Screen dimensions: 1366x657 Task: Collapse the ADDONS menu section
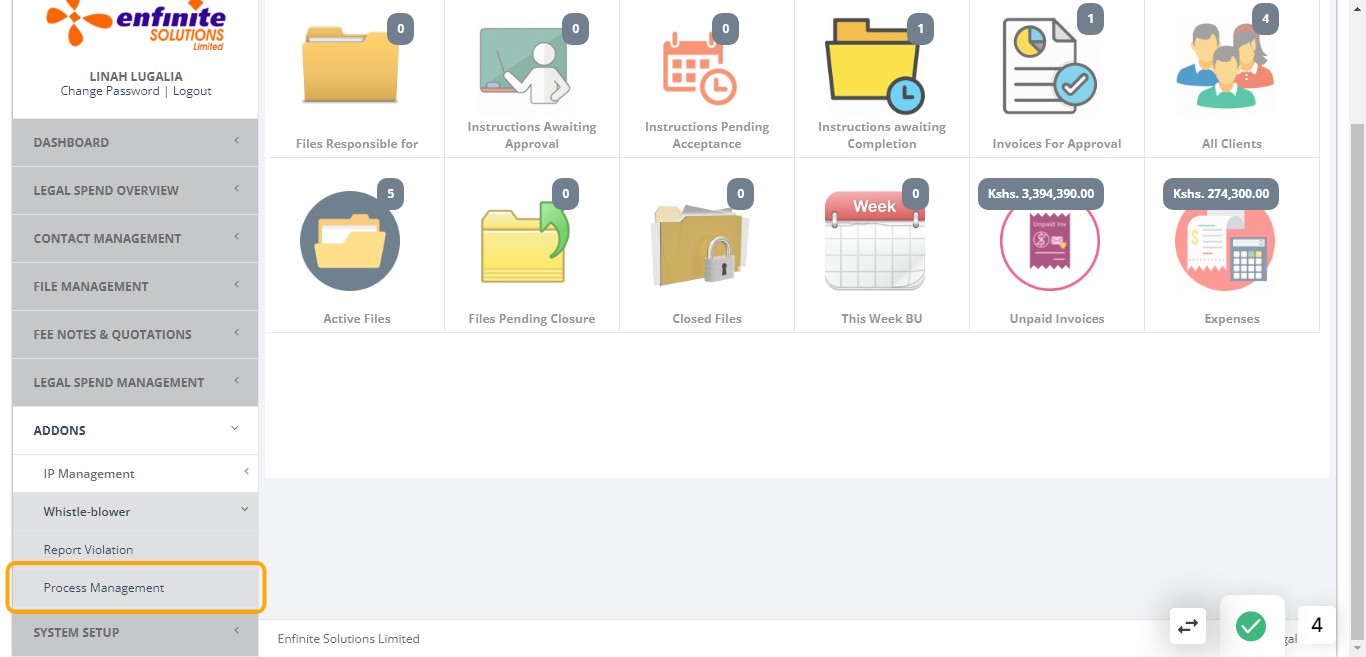135,430
